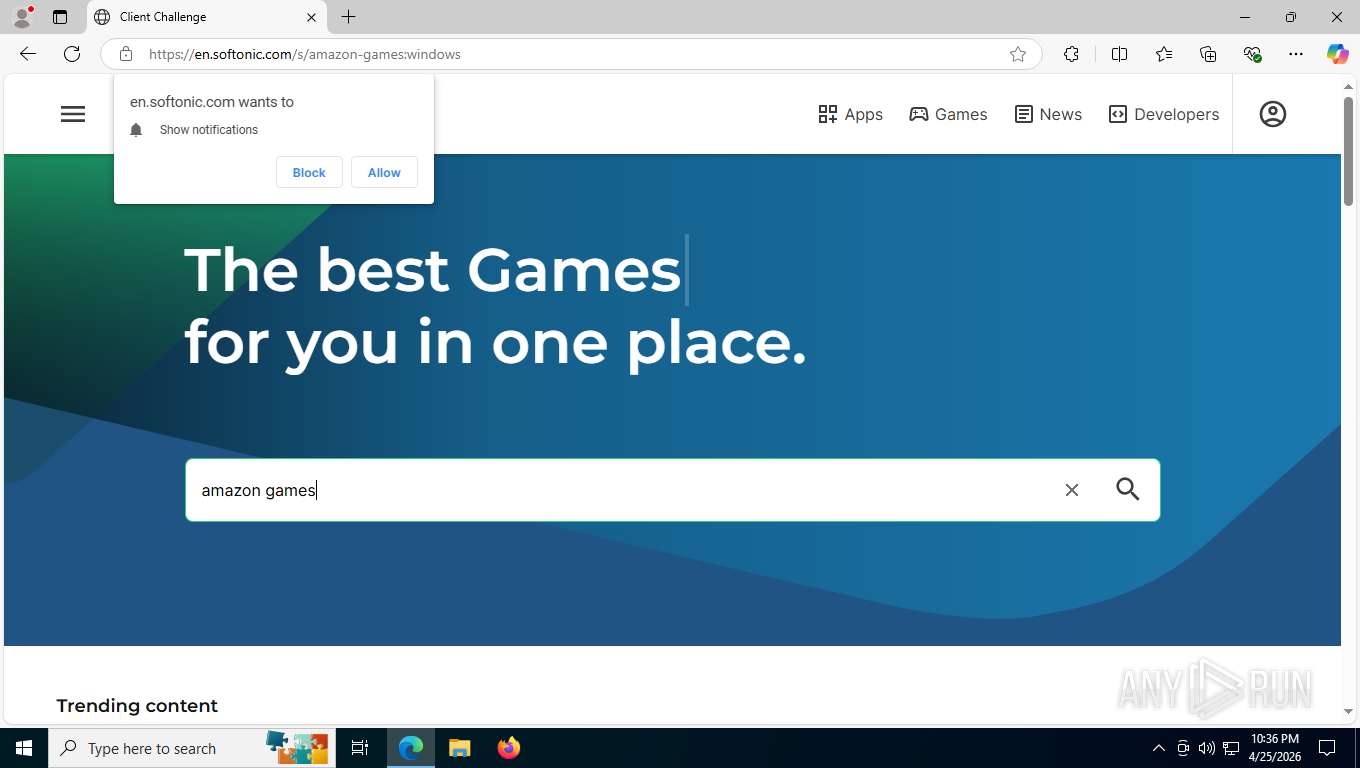The image size is (1360, 768).
Task: Open tab actions menu
Action: tap(60, 17)
